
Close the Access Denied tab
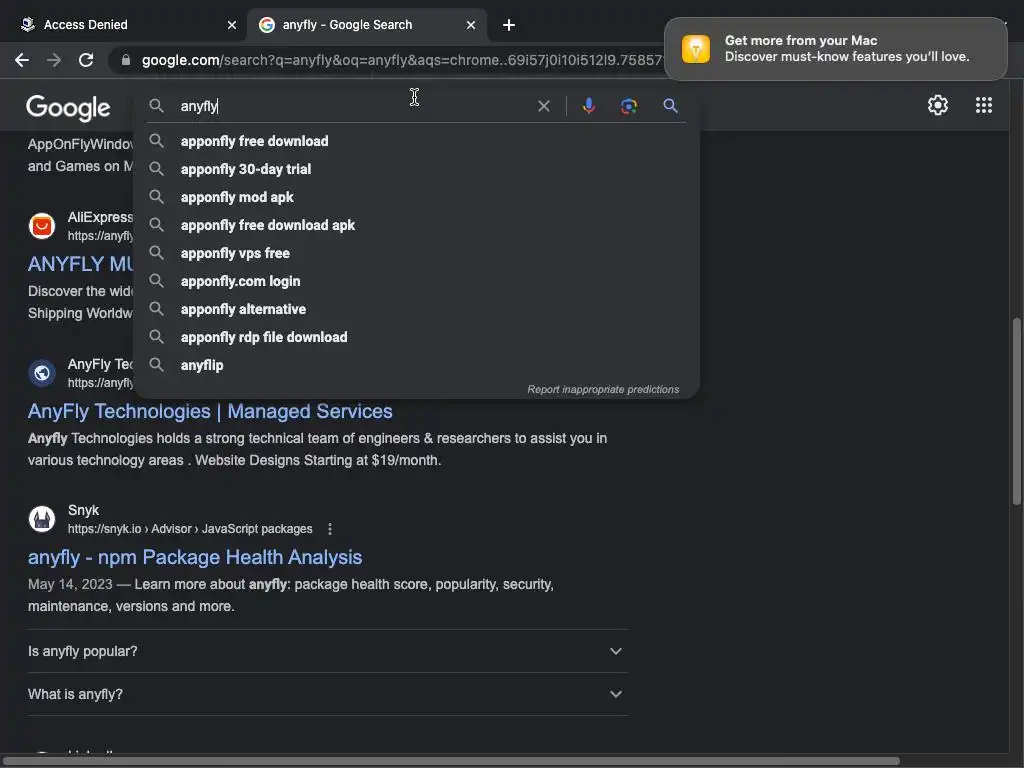pos(232,25)
